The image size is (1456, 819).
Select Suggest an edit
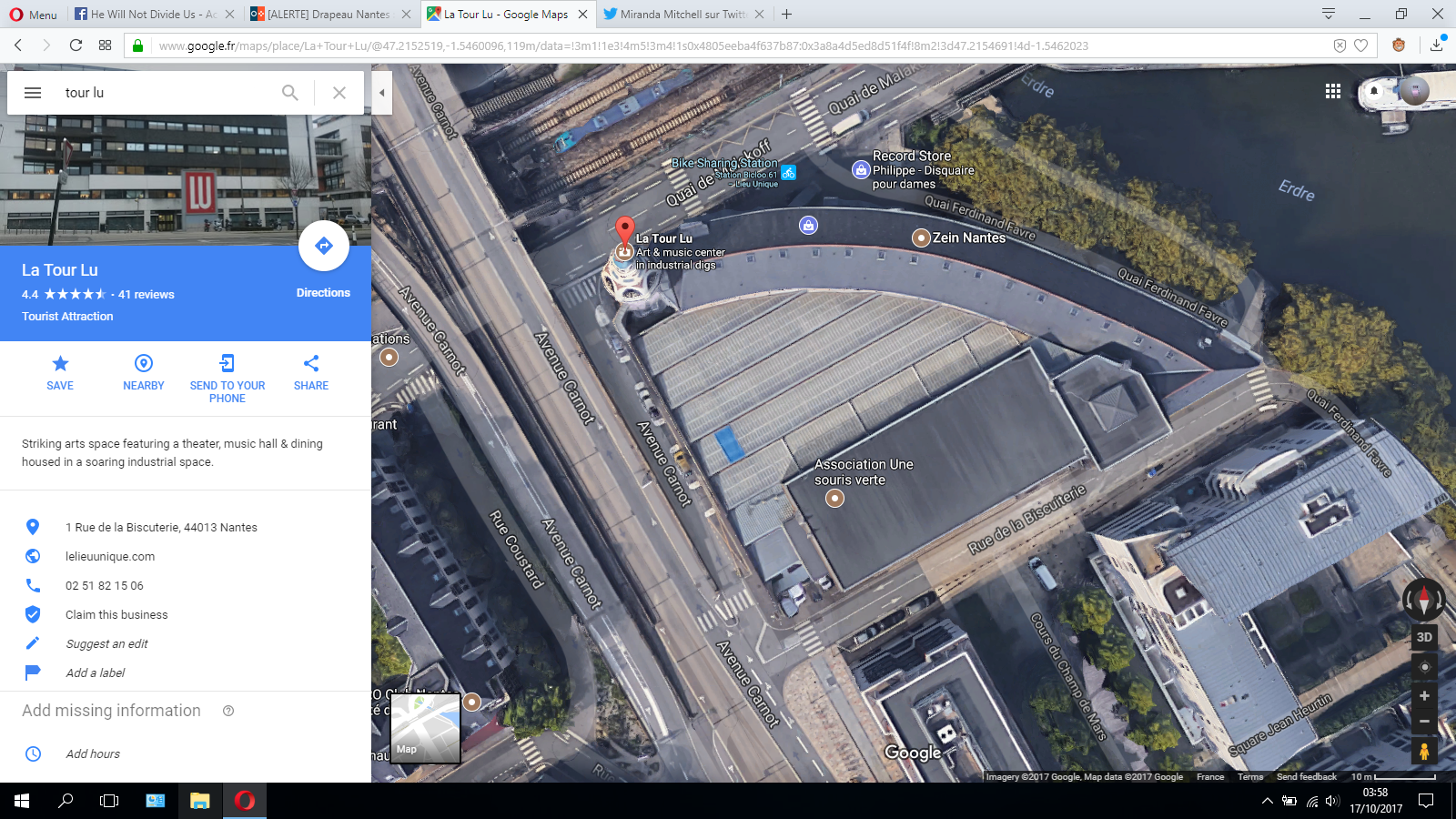click(106, 644)
